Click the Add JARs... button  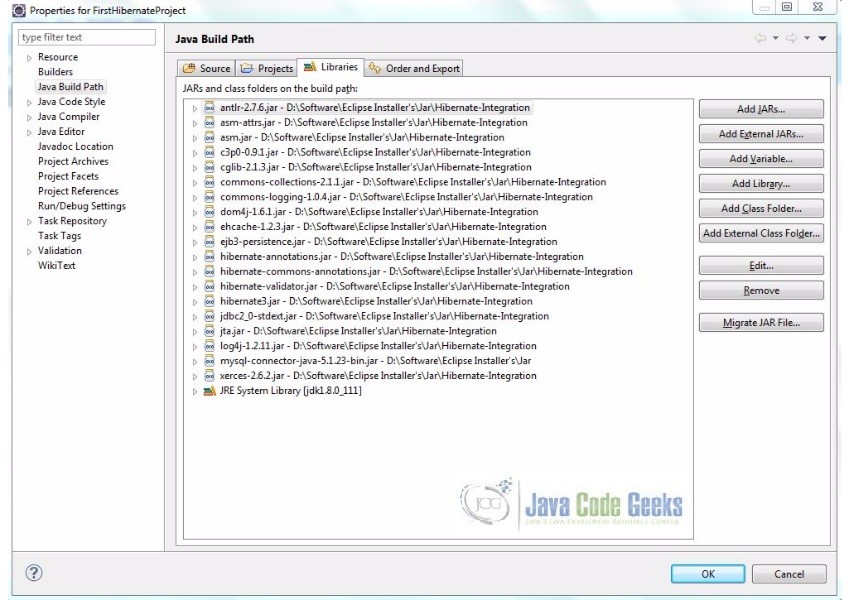click(761, 109)
